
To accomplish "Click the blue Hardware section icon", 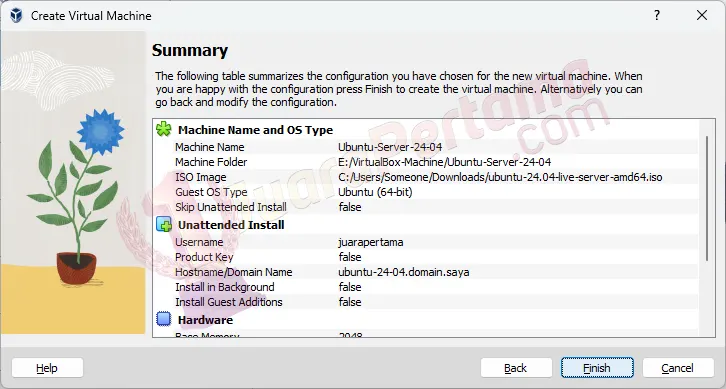I will (x=163, y=320).
